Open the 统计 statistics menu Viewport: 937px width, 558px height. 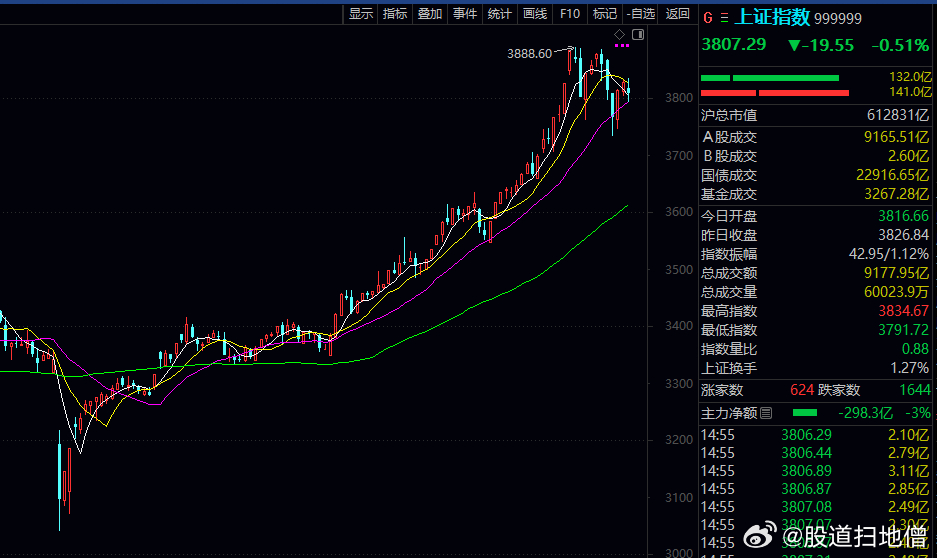click(500, 14)
